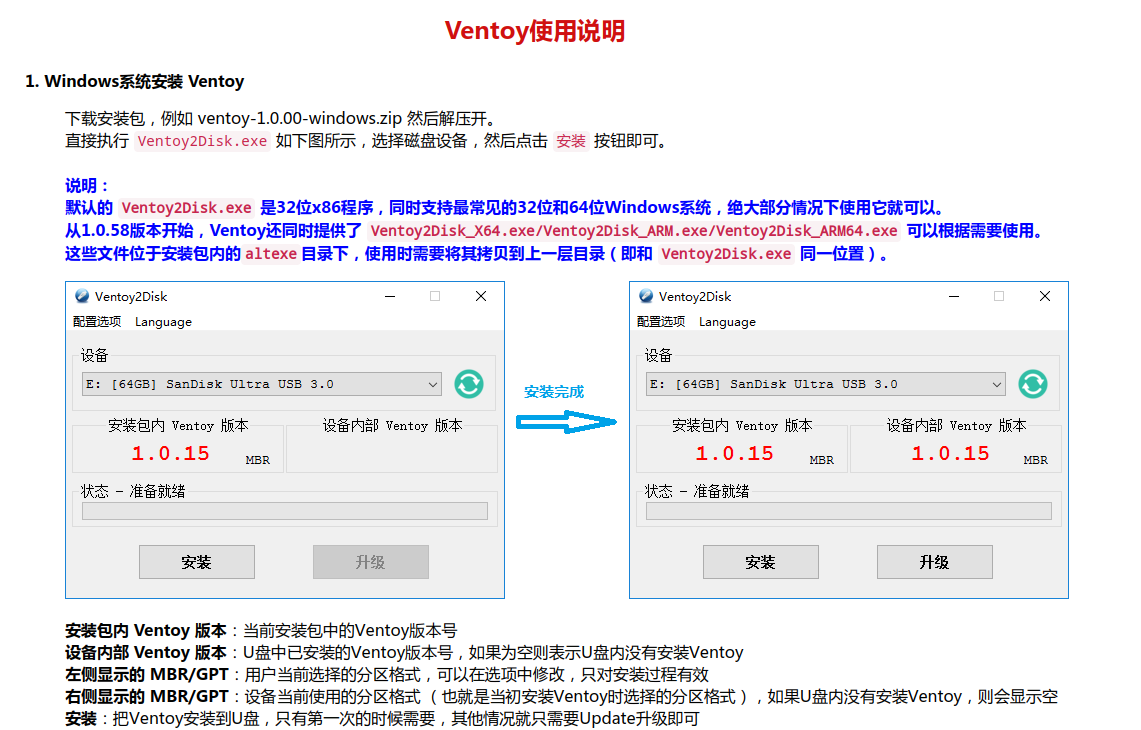Screen dimensions: 1141x730
Task: Open 配置选项 menu in left window
Action: (x=97, y=322)
